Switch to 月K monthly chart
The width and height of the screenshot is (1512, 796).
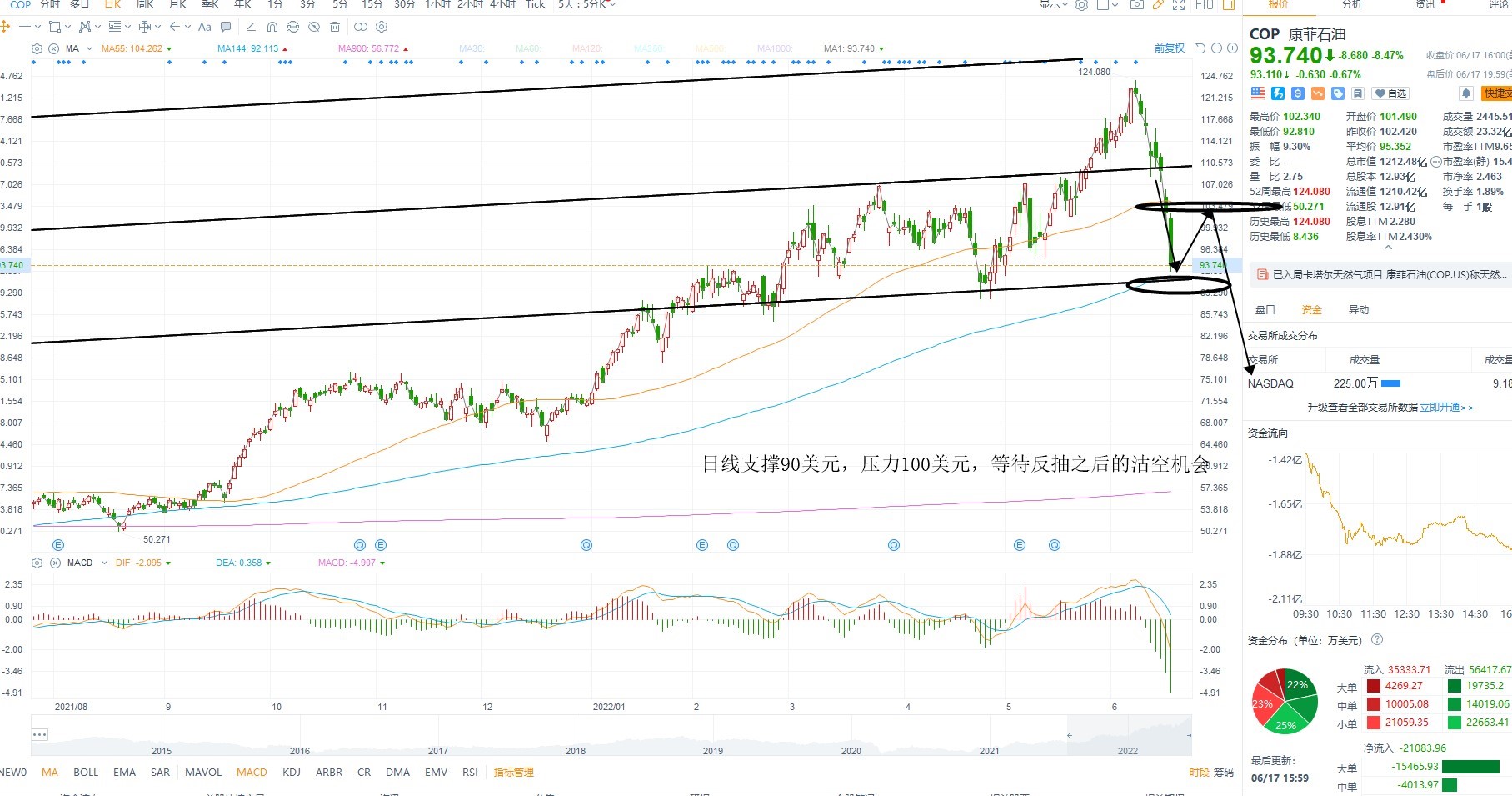[177, 4]
